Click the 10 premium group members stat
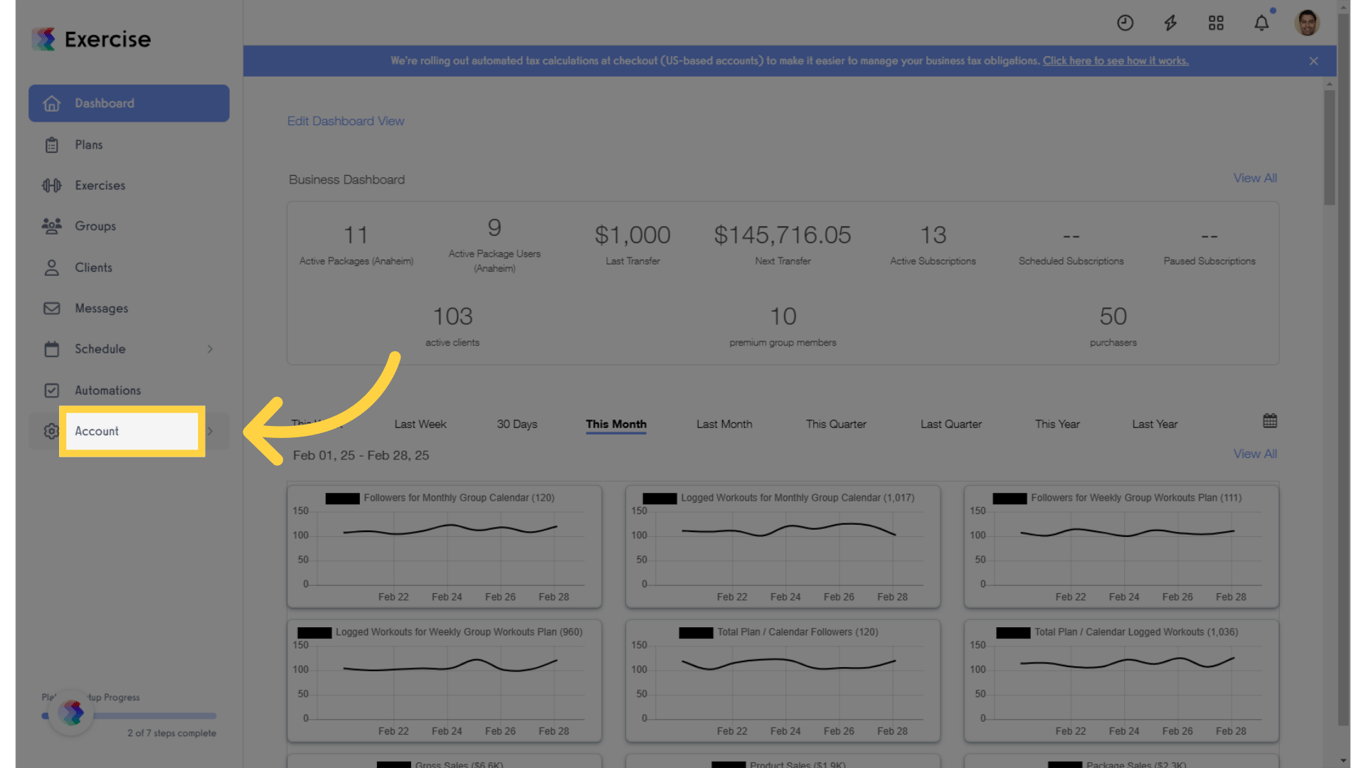The height and width of the screenshot is (768, 1366). coord(782,327)
